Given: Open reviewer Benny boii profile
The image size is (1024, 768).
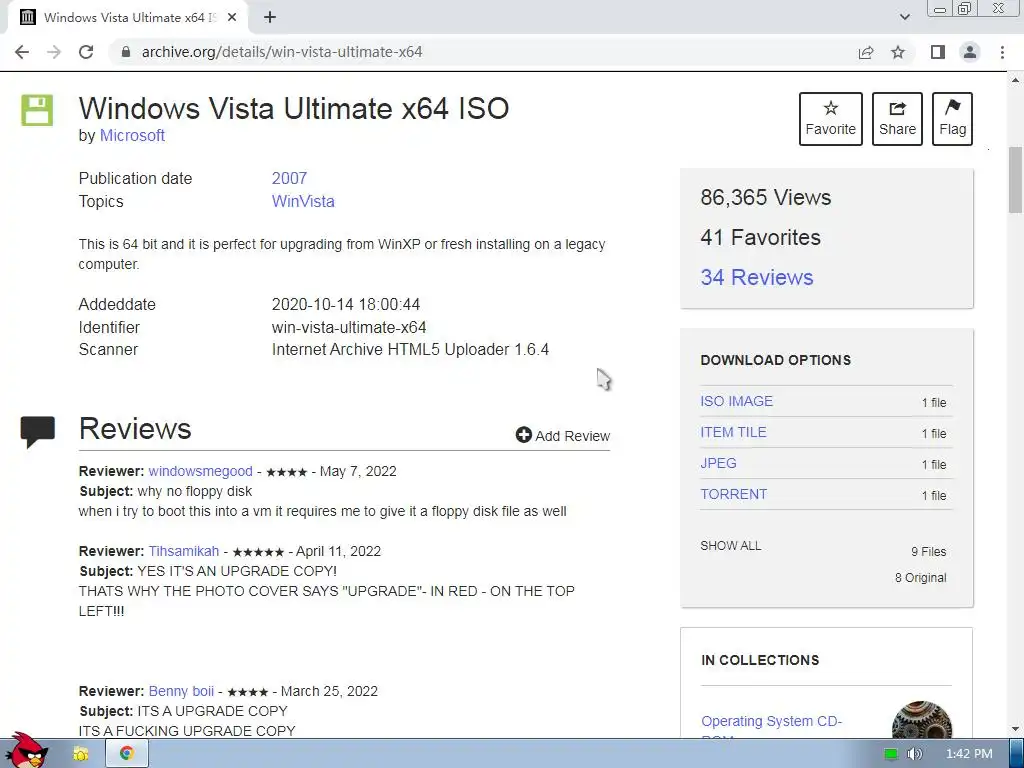Looking at the screenshot, I should pyautogui.click(x=181, y=691).
